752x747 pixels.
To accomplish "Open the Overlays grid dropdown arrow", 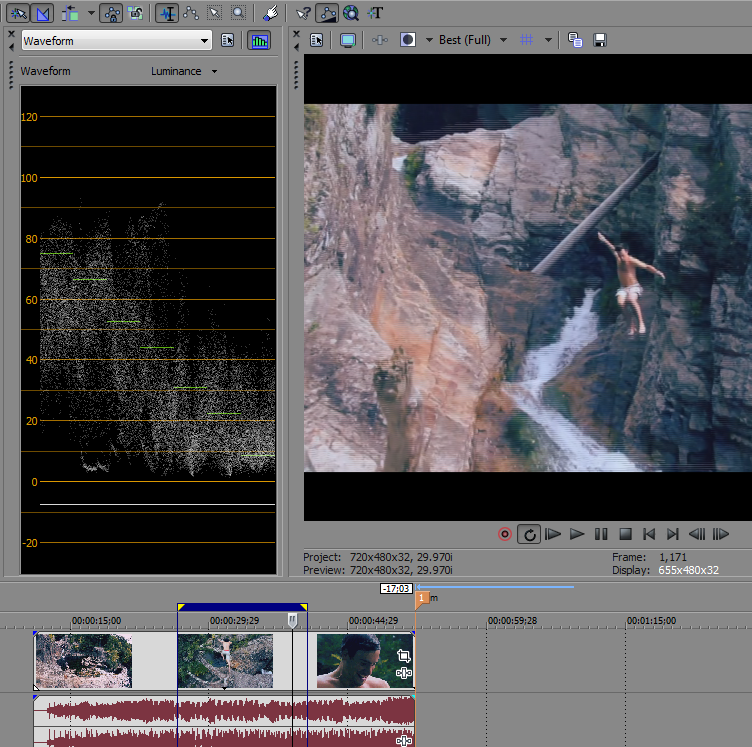I will 548,40.
